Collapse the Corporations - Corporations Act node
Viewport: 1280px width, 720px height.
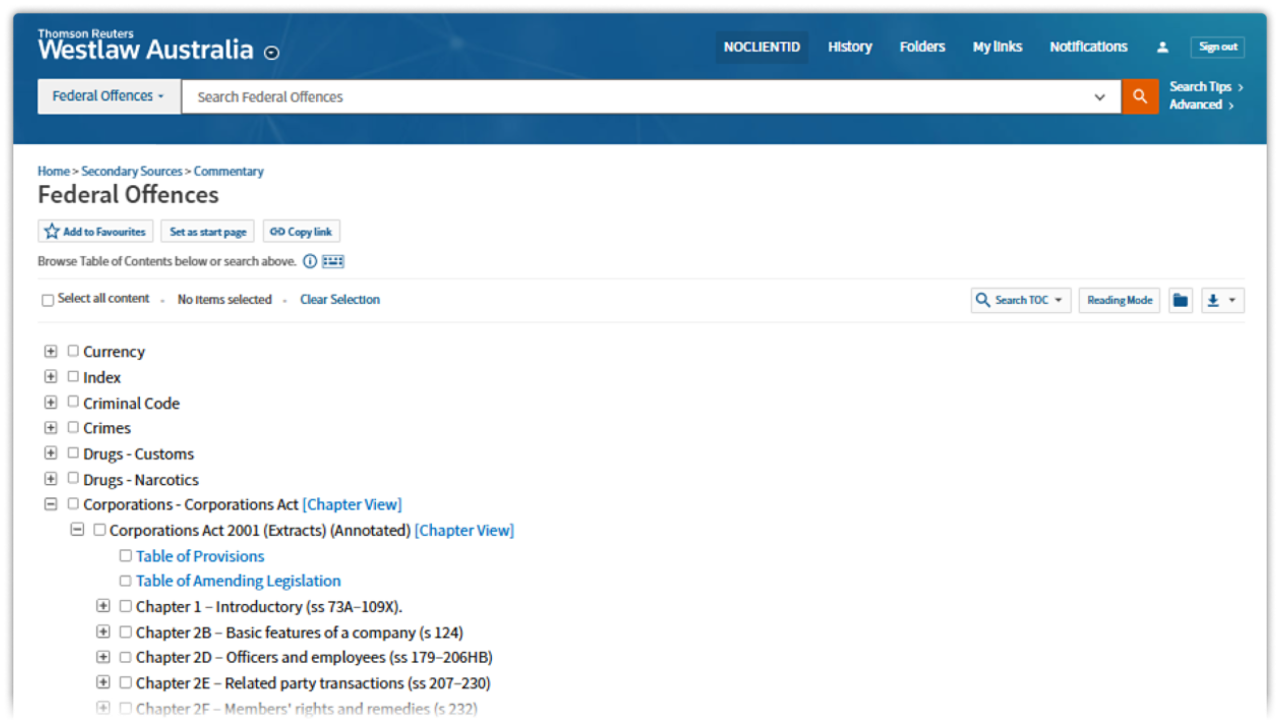point(51,504)
